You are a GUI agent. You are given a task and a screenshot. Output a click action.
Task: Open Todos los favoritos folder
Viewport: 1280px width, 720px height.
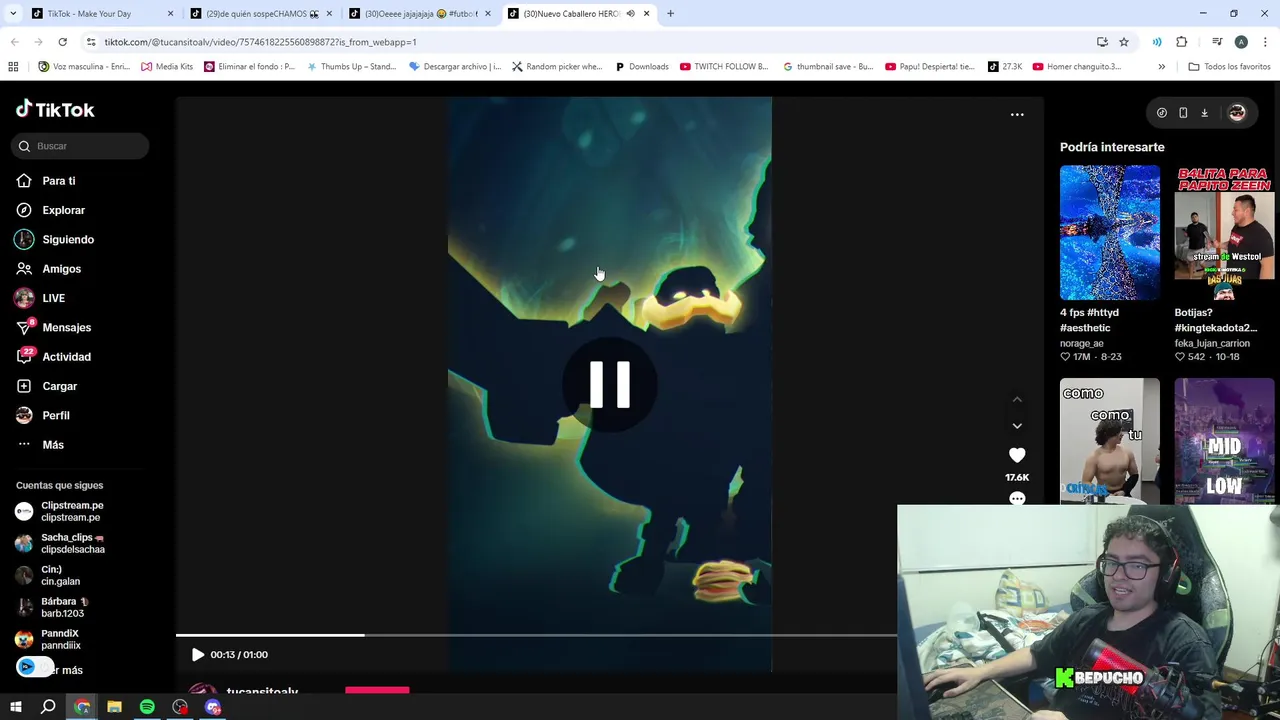pyautogui.click(x=1229, y=67)
